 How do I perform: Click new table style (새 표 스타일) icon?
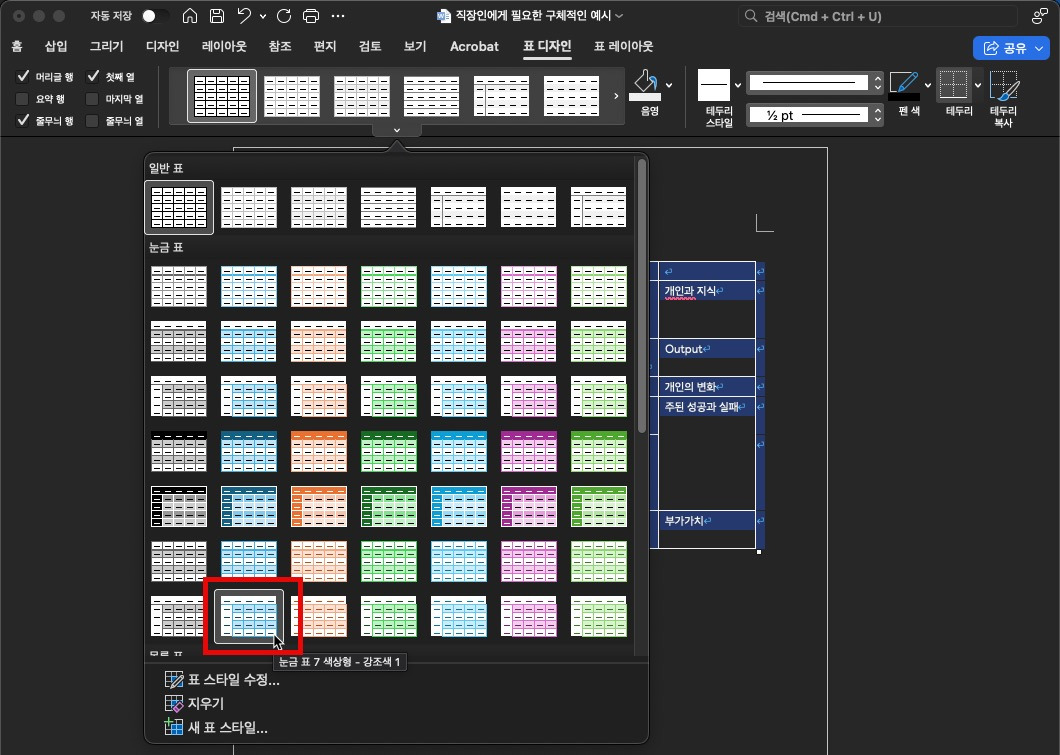(174, 727)
